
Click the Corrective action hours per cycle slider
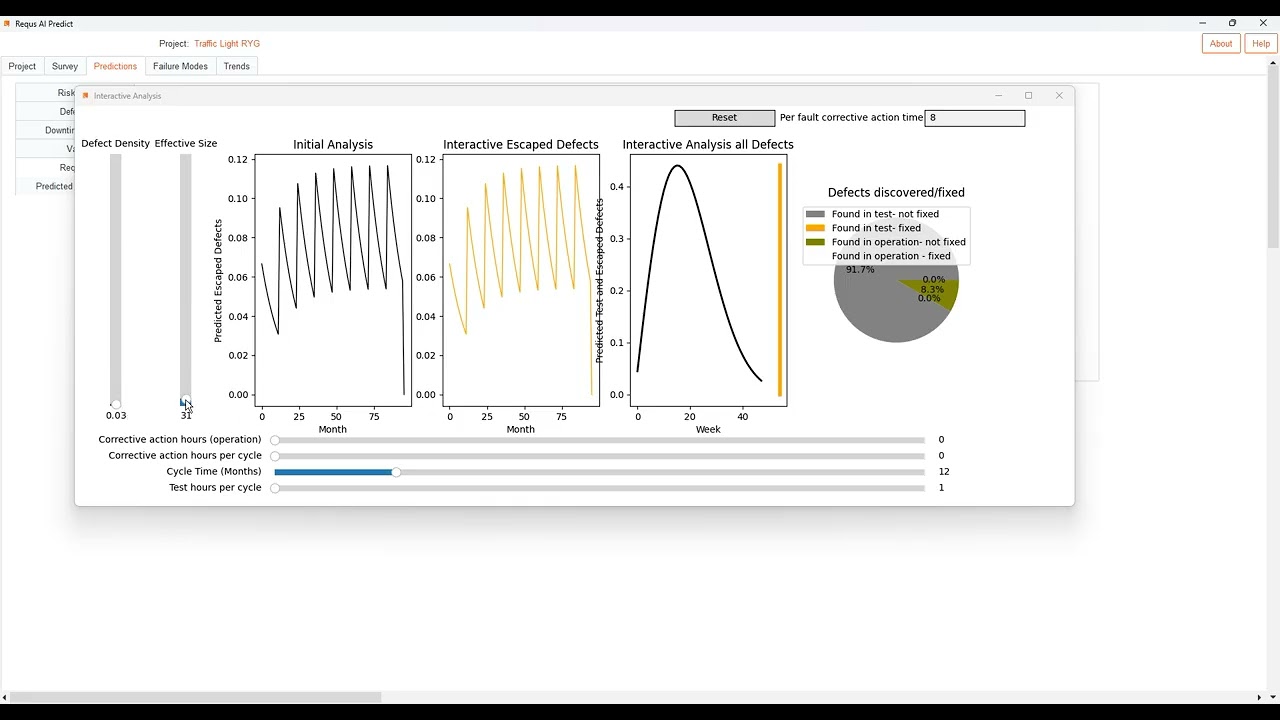click(x=600, y=456)
